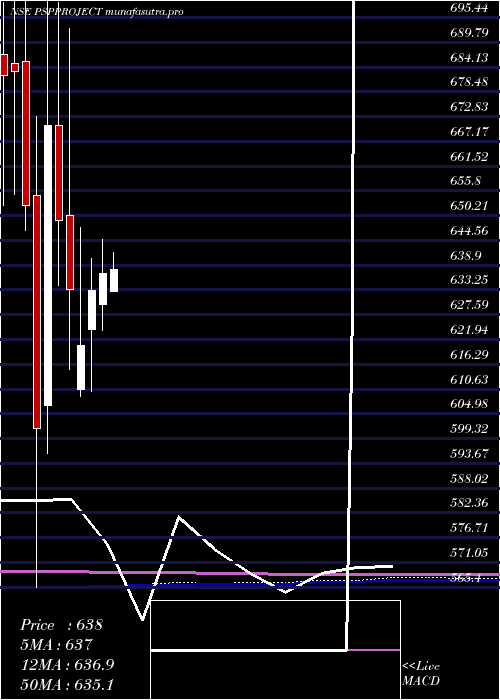The width and height of the screenshot is (500, 700).
Task: Click the 695.44 price axis label
Action: click(468, 8)
